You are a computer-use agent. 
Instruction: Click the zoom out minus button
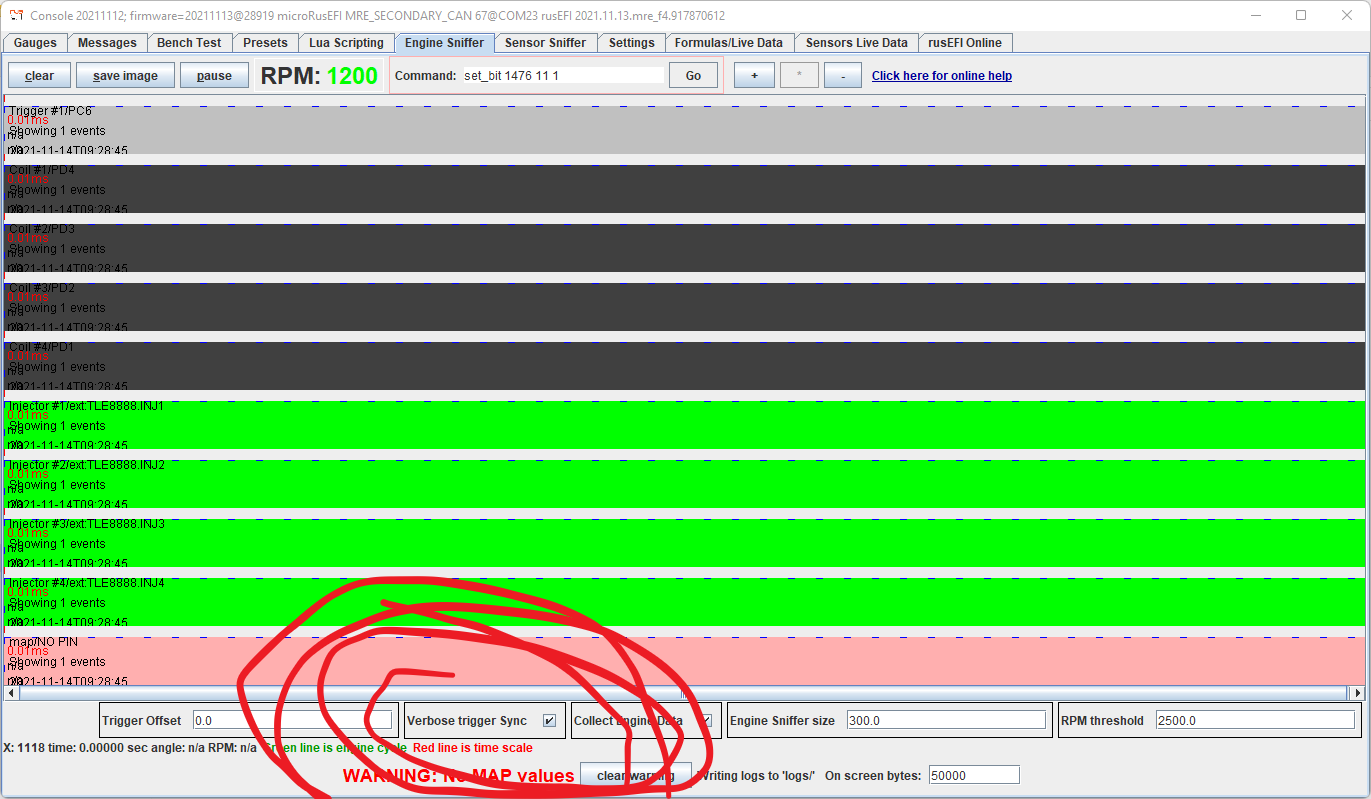tap(843, 75)
